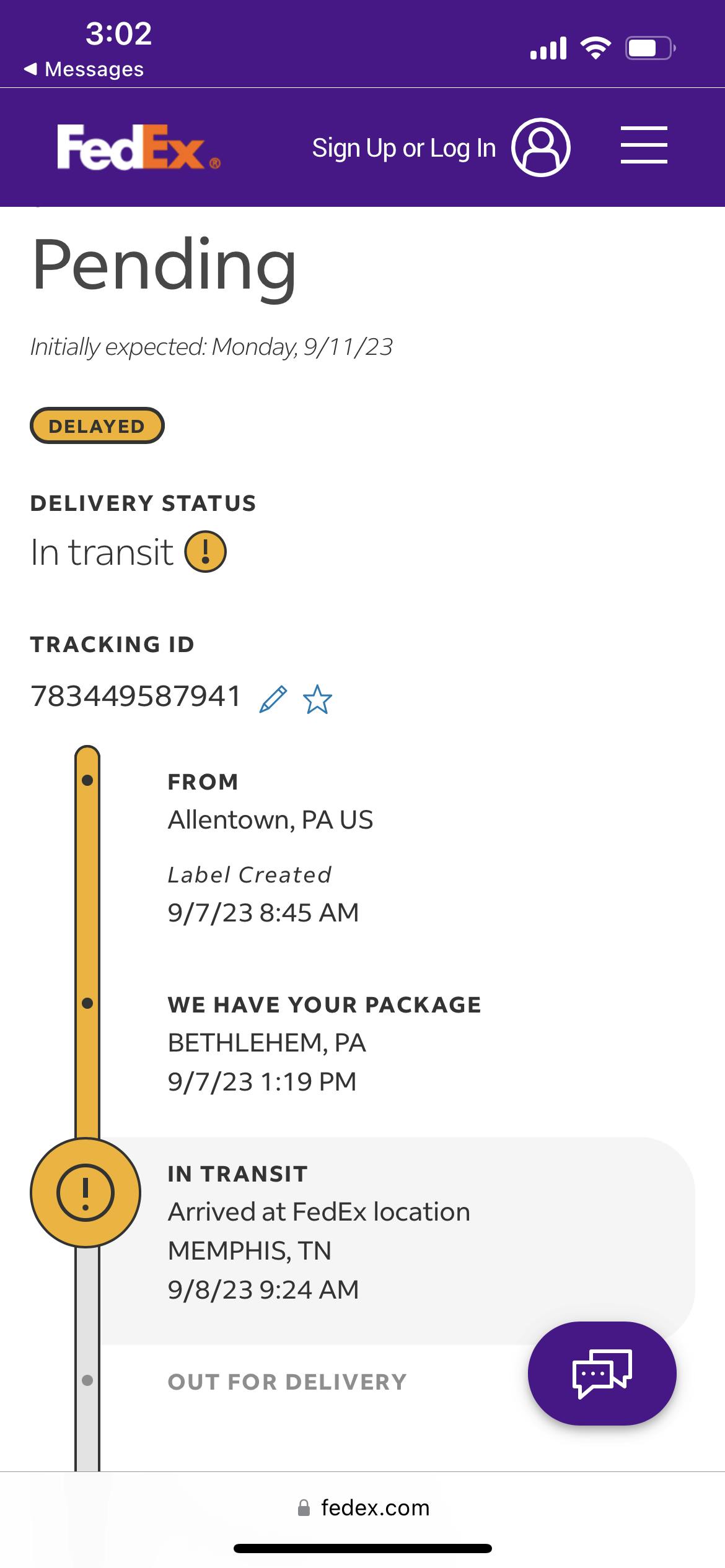
Task: Tap the We Have Your Package step
Action: (x=324, y=1004)
